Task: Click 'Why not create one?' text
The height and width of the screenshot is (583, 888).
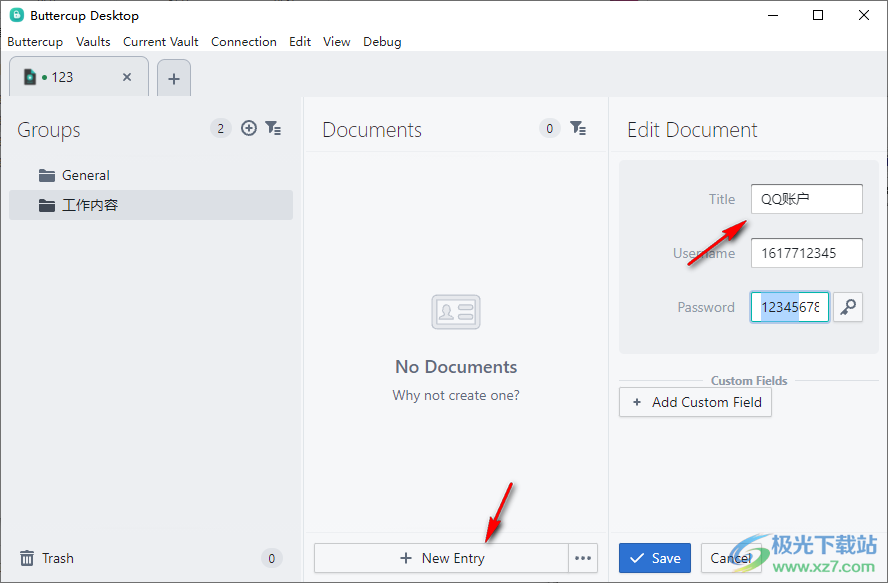Action: click(456, 395)
